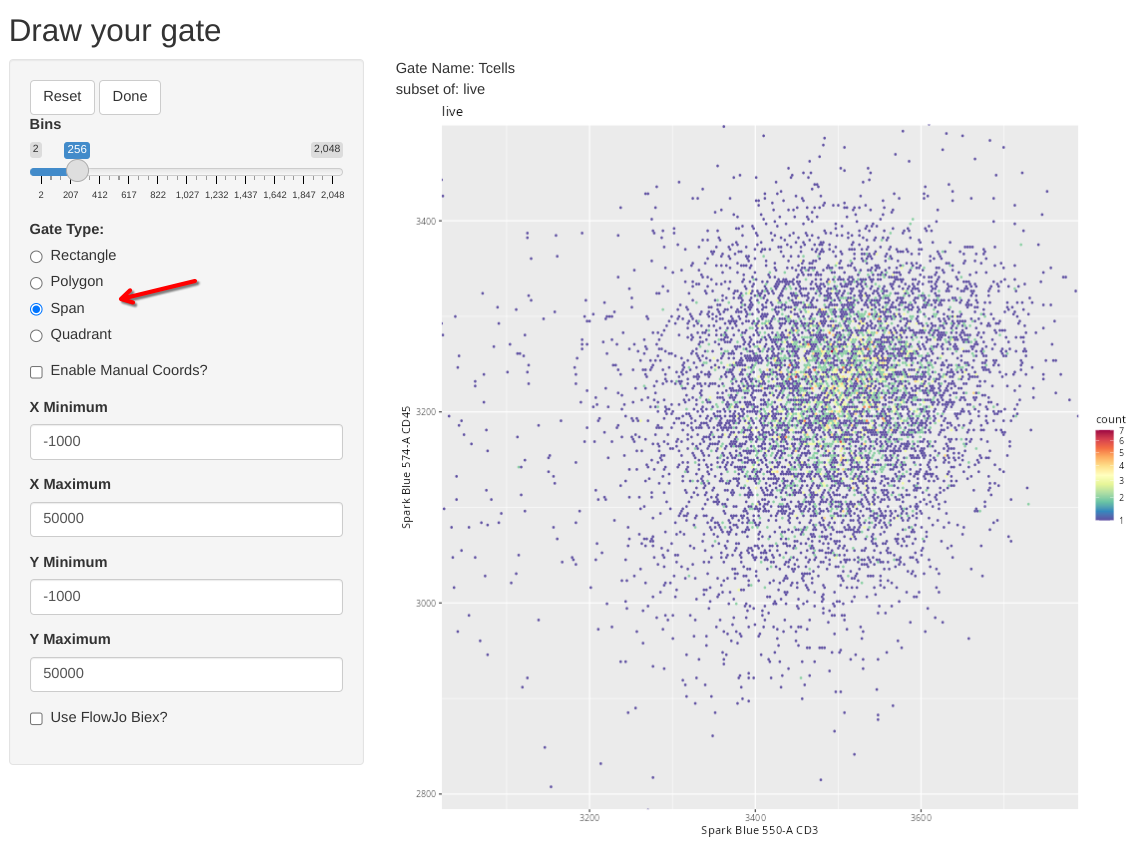Toggle the Use FlowJo Biex checkbox
The height and width of the screenshot is (868, 1140).
click(37, 718)
